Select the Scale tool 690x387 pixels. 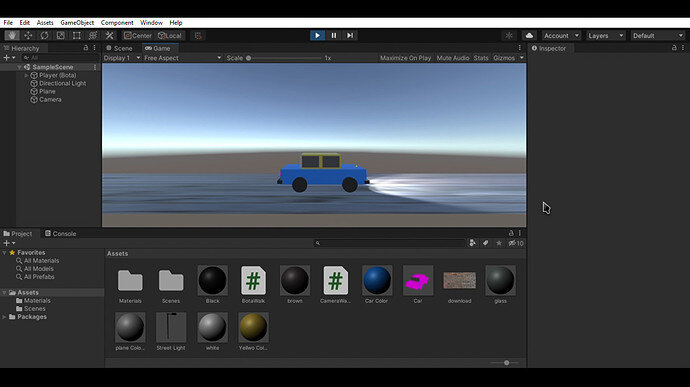click(x=61, y=36)
